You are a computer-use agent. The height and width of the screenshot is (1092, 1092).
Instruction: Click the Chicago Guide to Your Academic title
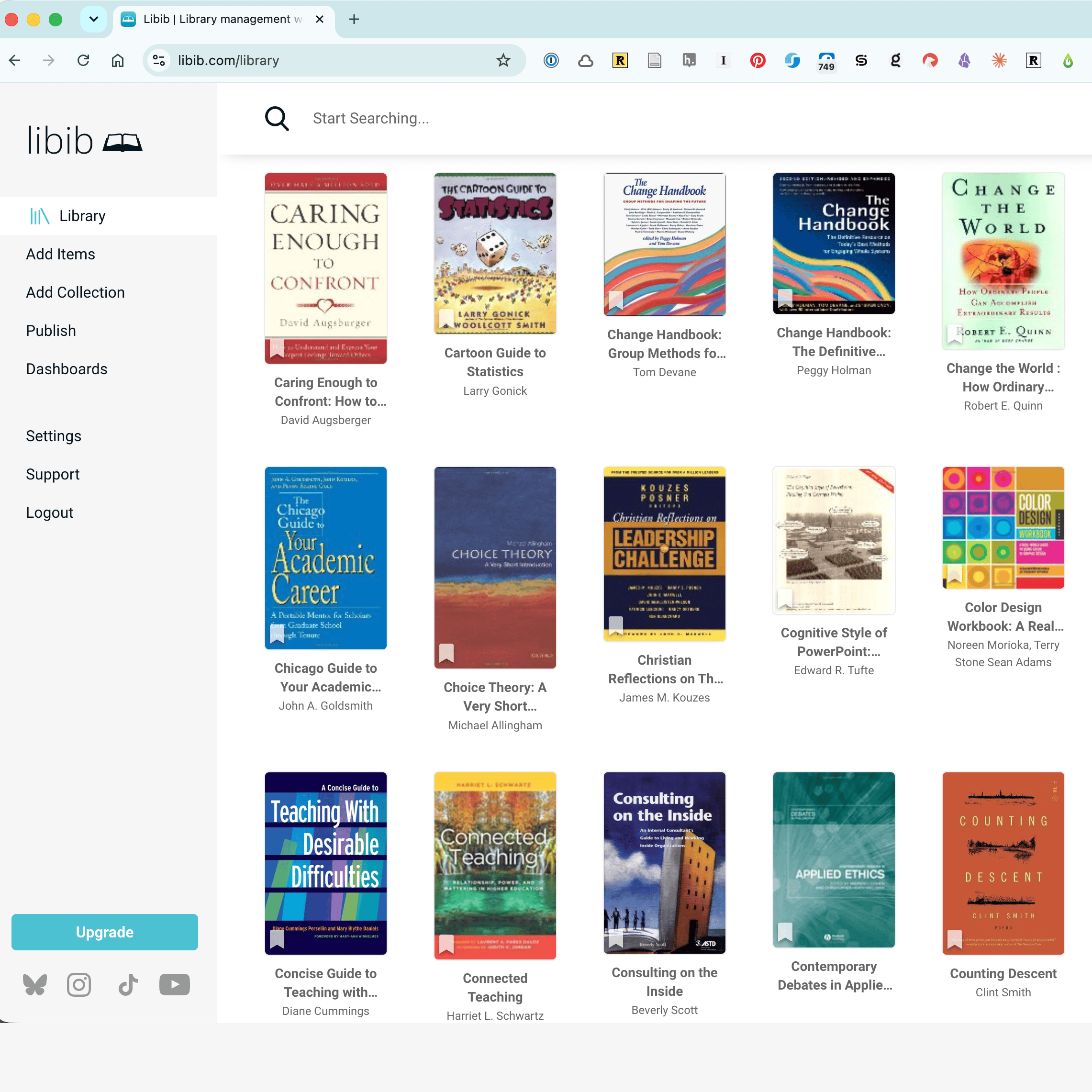click(x=325, y=678)
